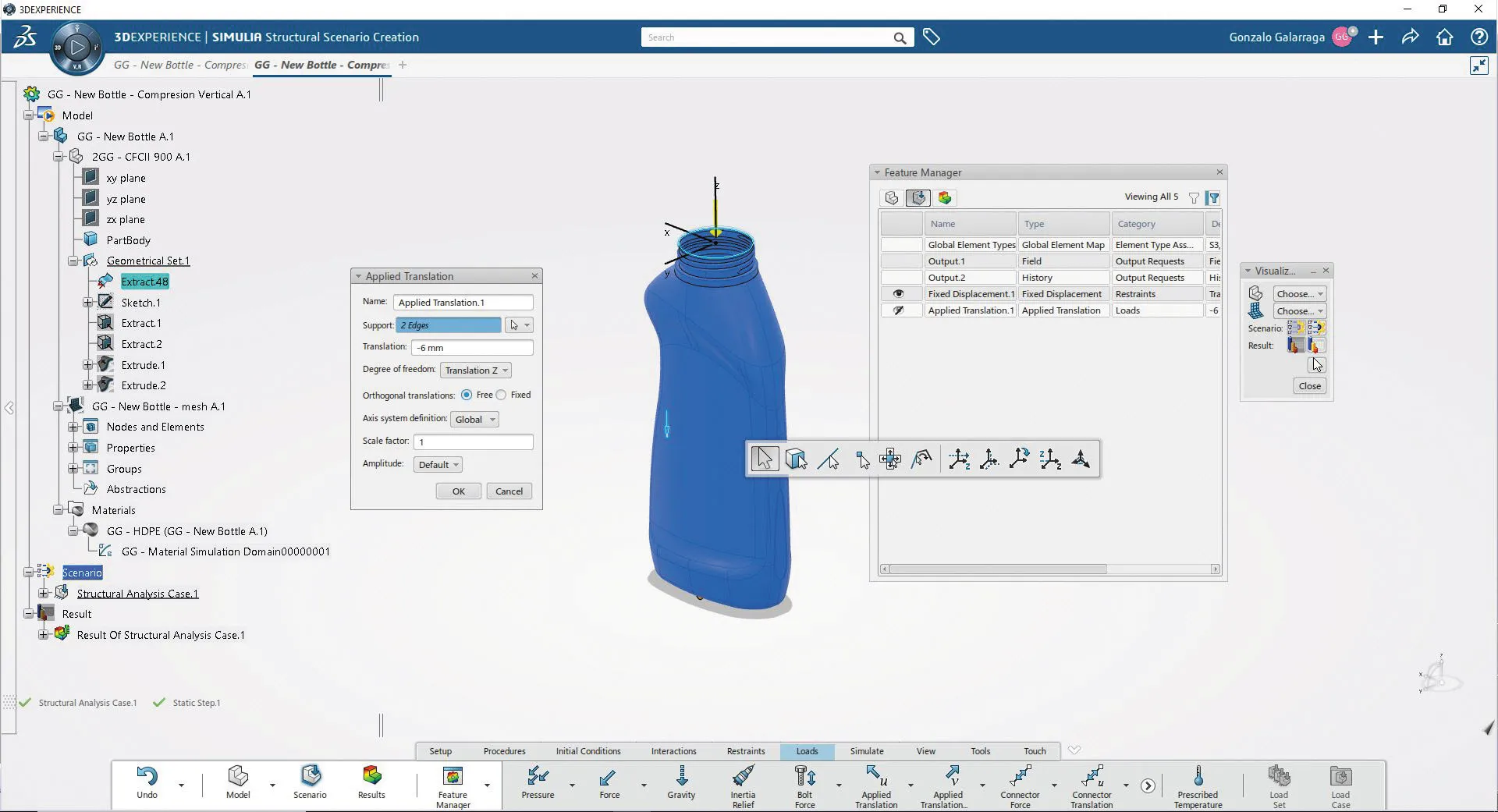
Task: Open the Restraints ribbon tab
Action: point(746,751)
